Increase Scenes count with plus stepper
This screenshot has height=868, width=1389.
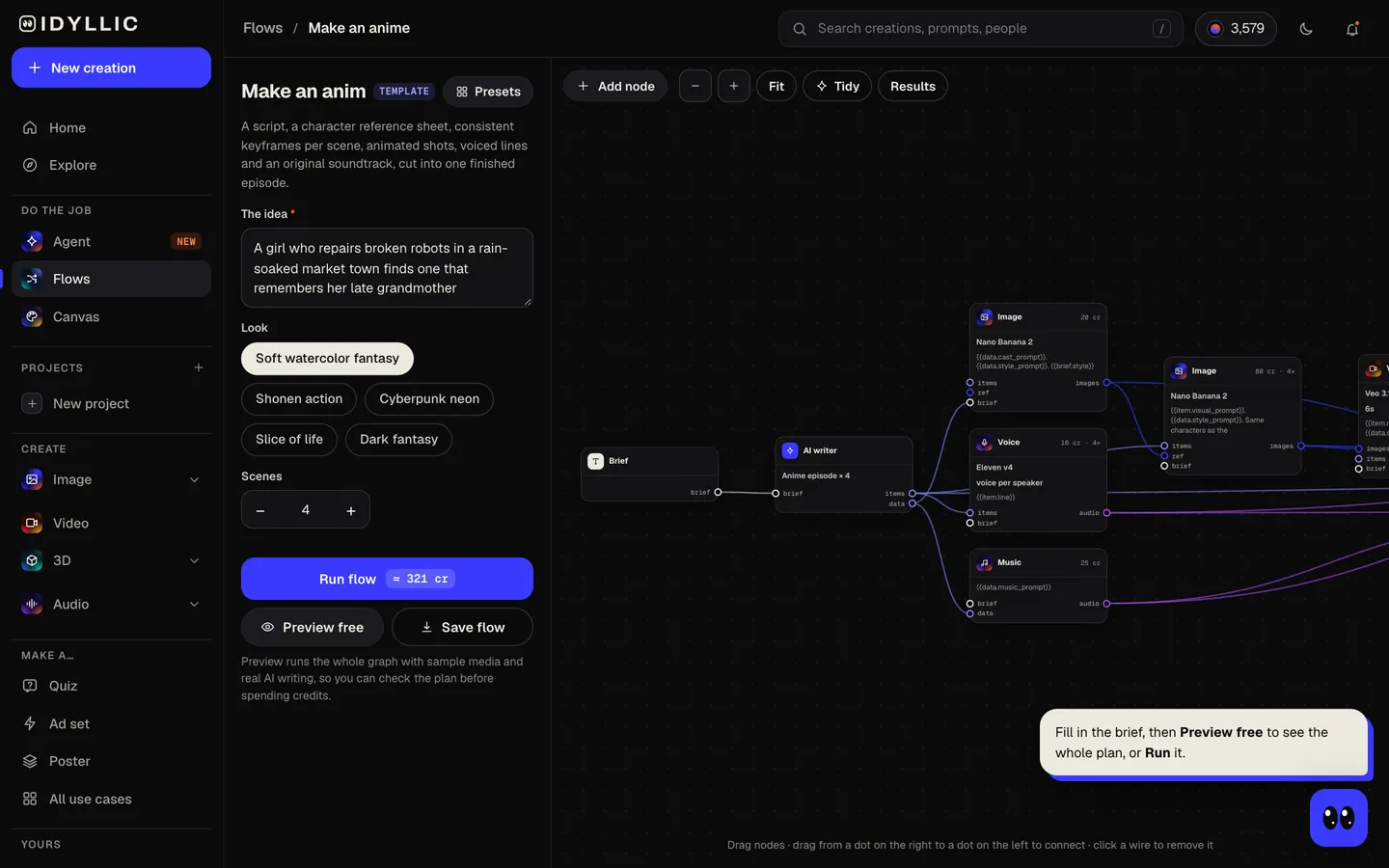351,510
